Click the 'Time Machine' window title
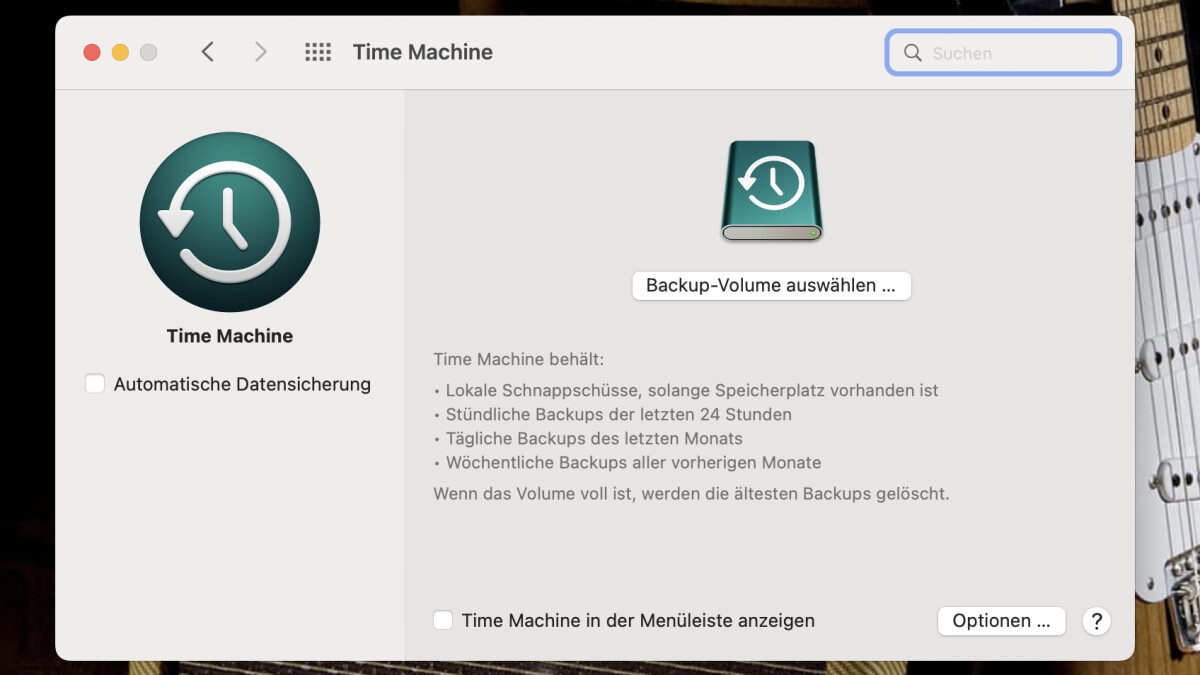The height and width of the screenshot is (675, 1200). pyautogui.click(x=423, y=52)
